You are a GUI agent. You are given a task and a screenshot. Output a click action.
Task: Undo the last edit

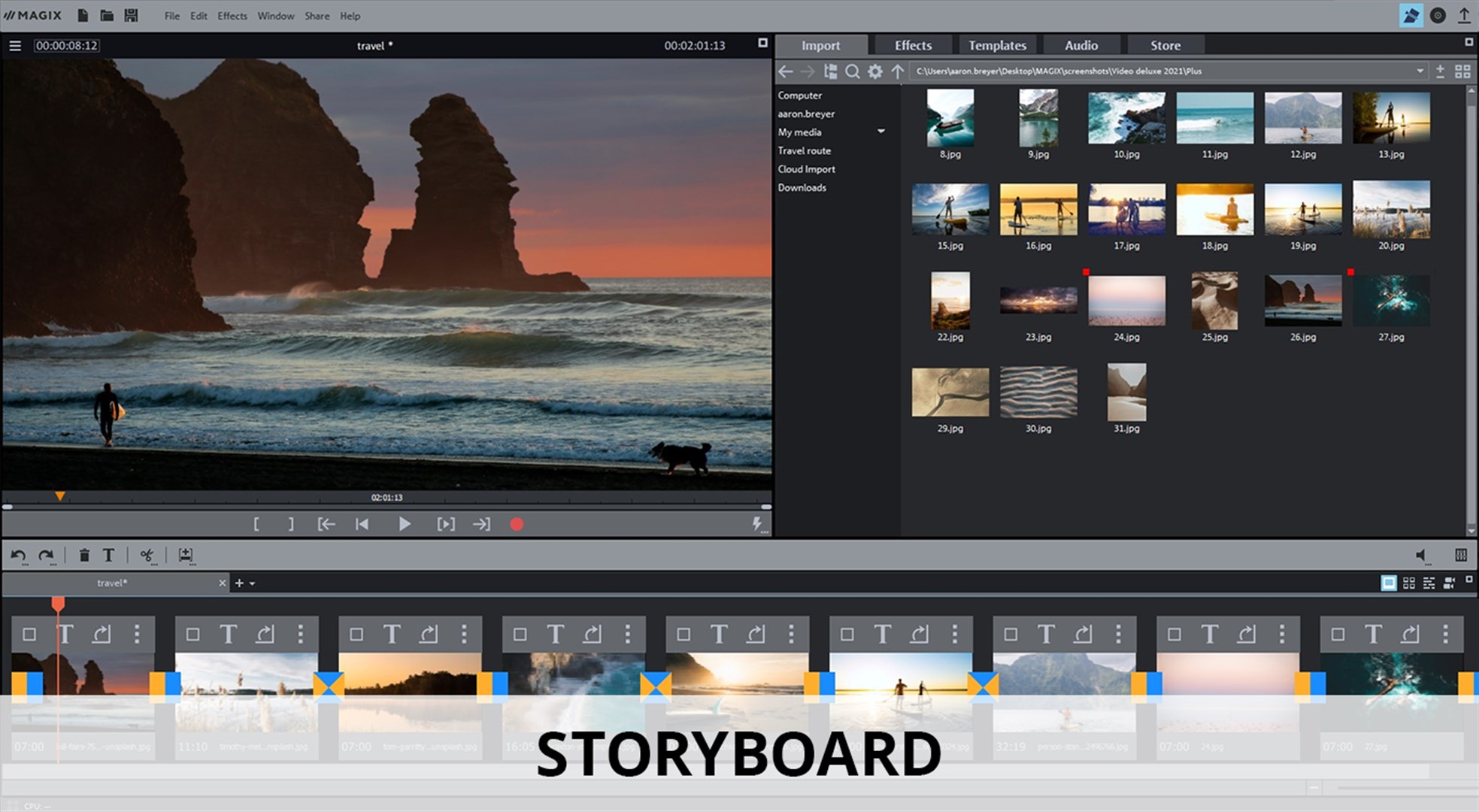tap(18, 556)
